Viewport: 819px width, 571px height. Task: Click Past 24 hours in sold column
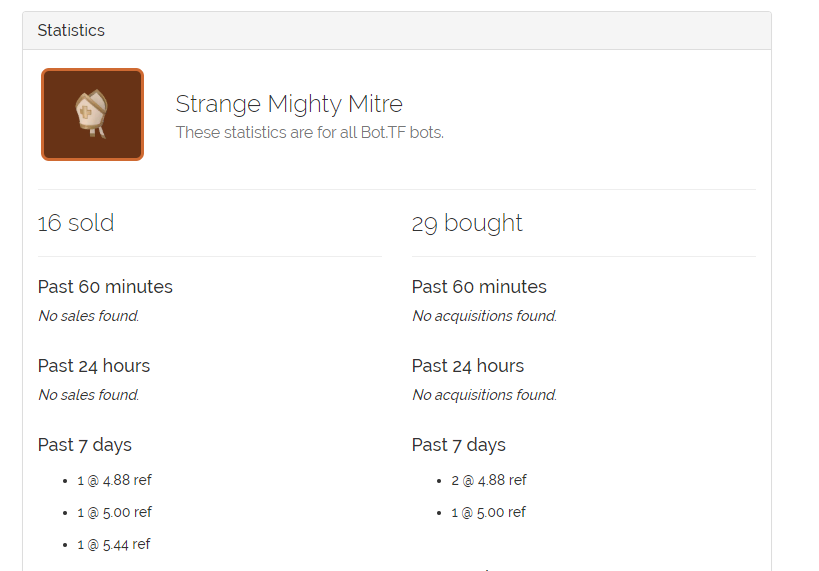[x=94, y=366]
